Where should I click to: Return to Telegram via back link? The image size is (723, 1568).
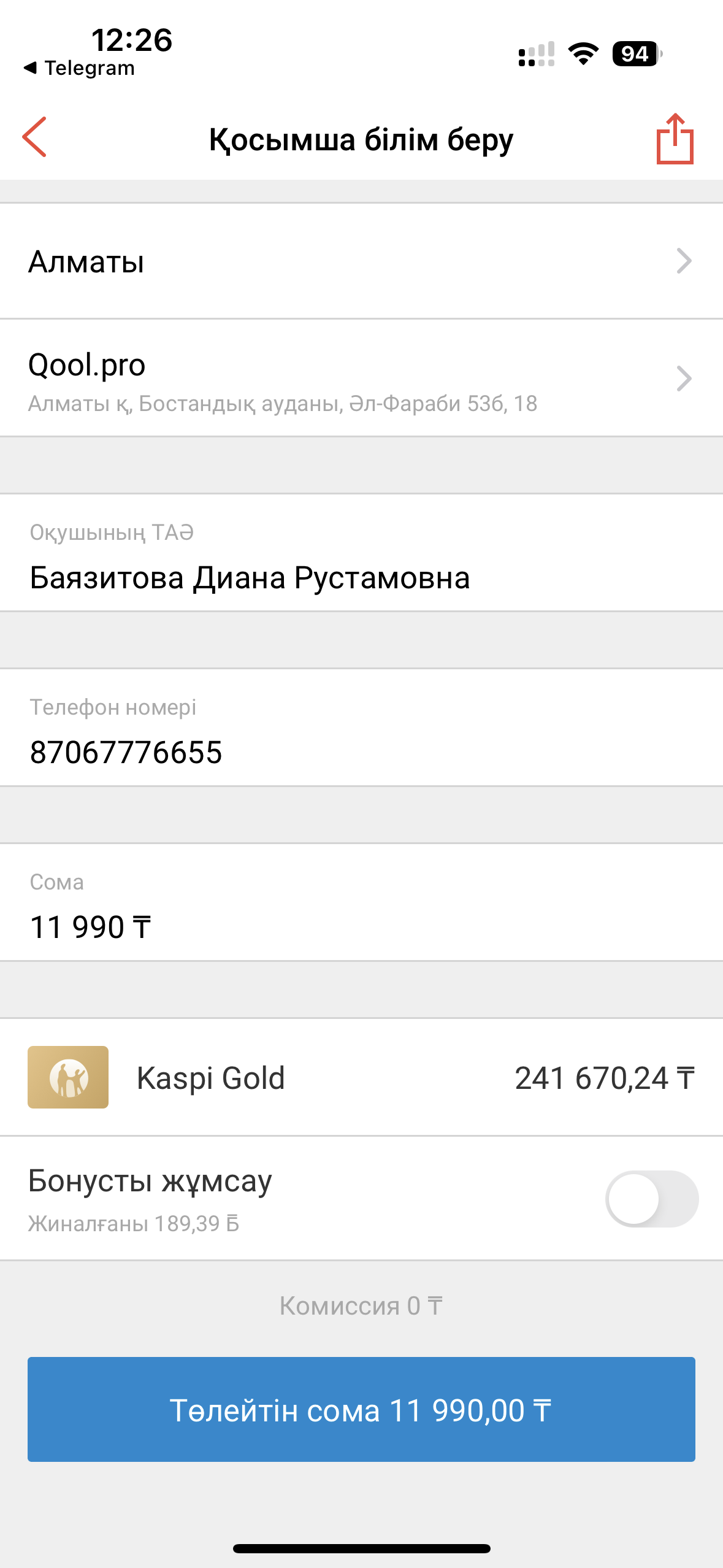pos(80,67)
